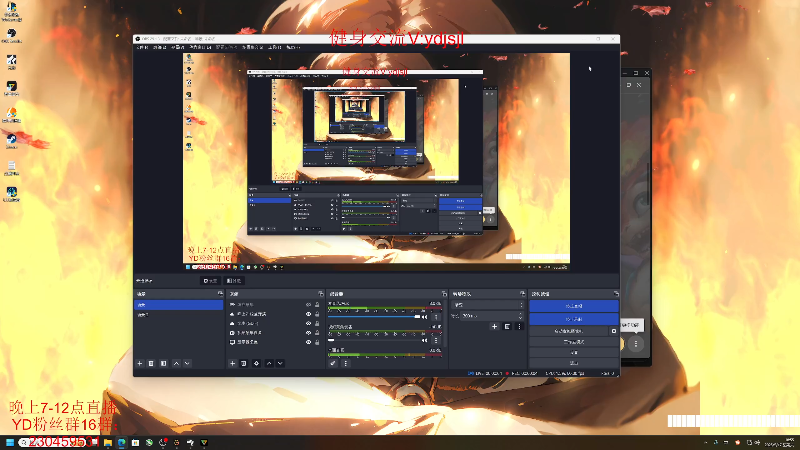Increase transition duration with the up arrow
Image resolution: width=800 pixels, height=450 pixels.
point(520,314)
